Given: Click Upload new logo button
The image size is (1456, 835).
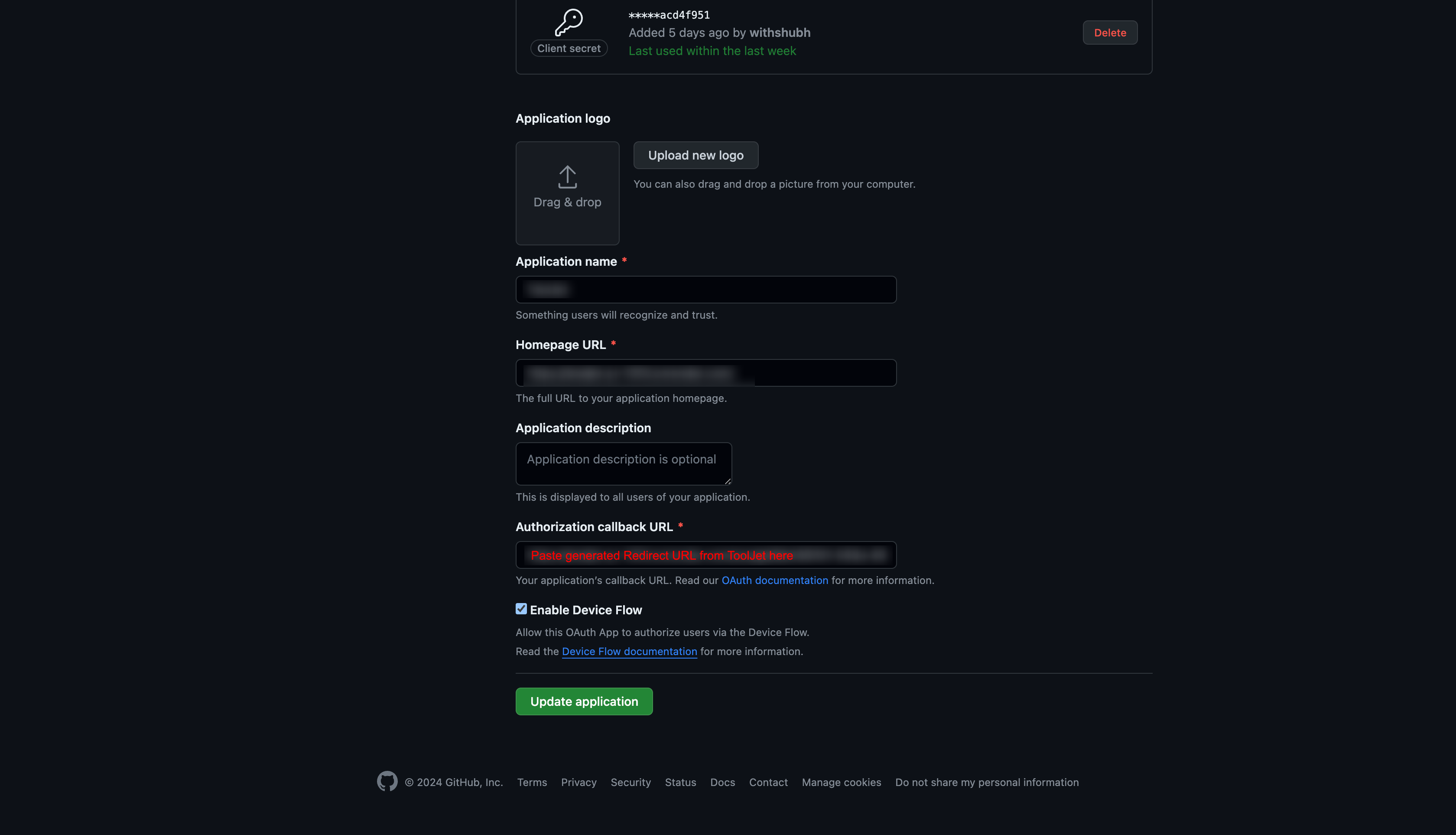Looking at the screenshot, I should 695,155.
